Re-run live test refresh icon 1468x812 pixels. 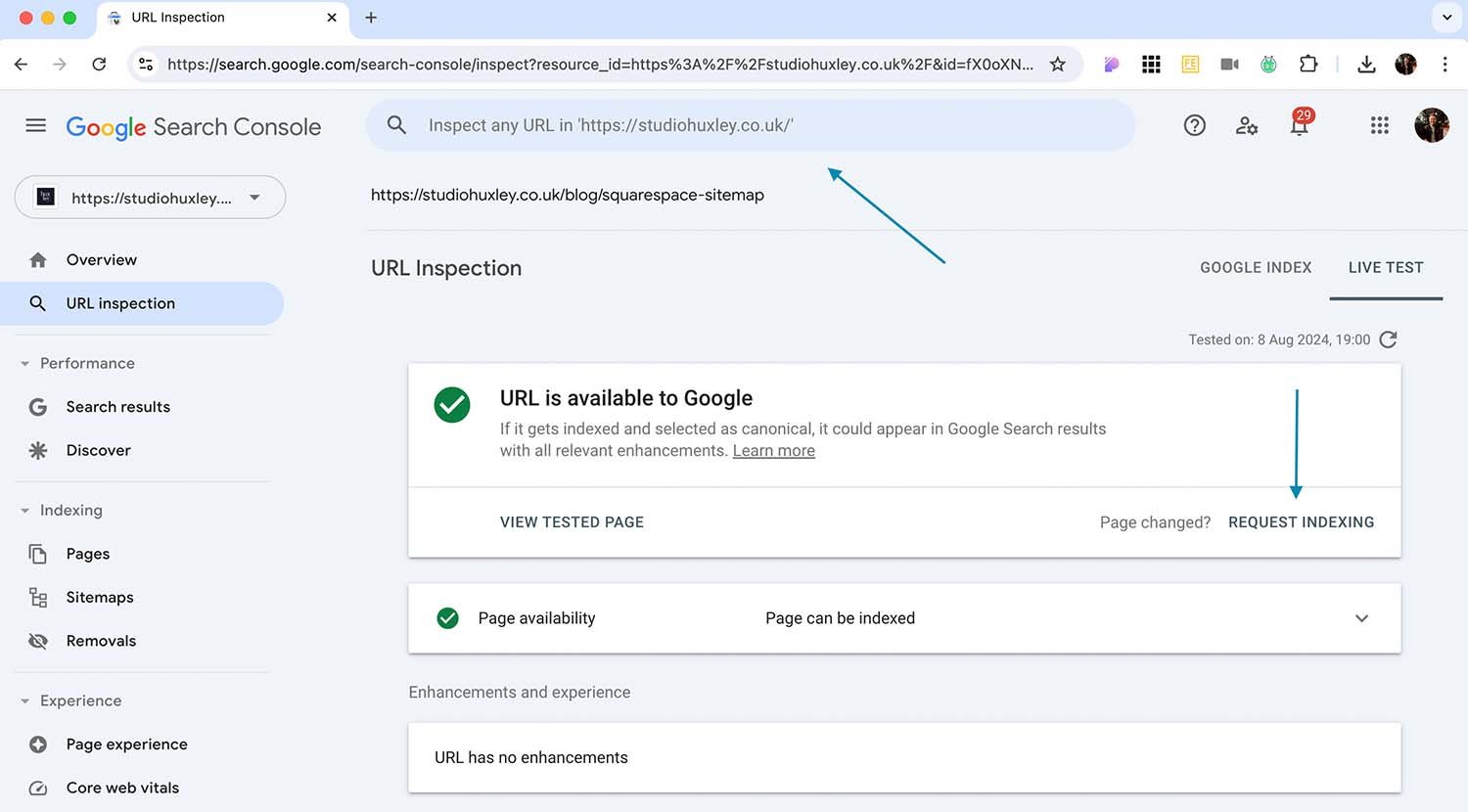point(1388,339)
